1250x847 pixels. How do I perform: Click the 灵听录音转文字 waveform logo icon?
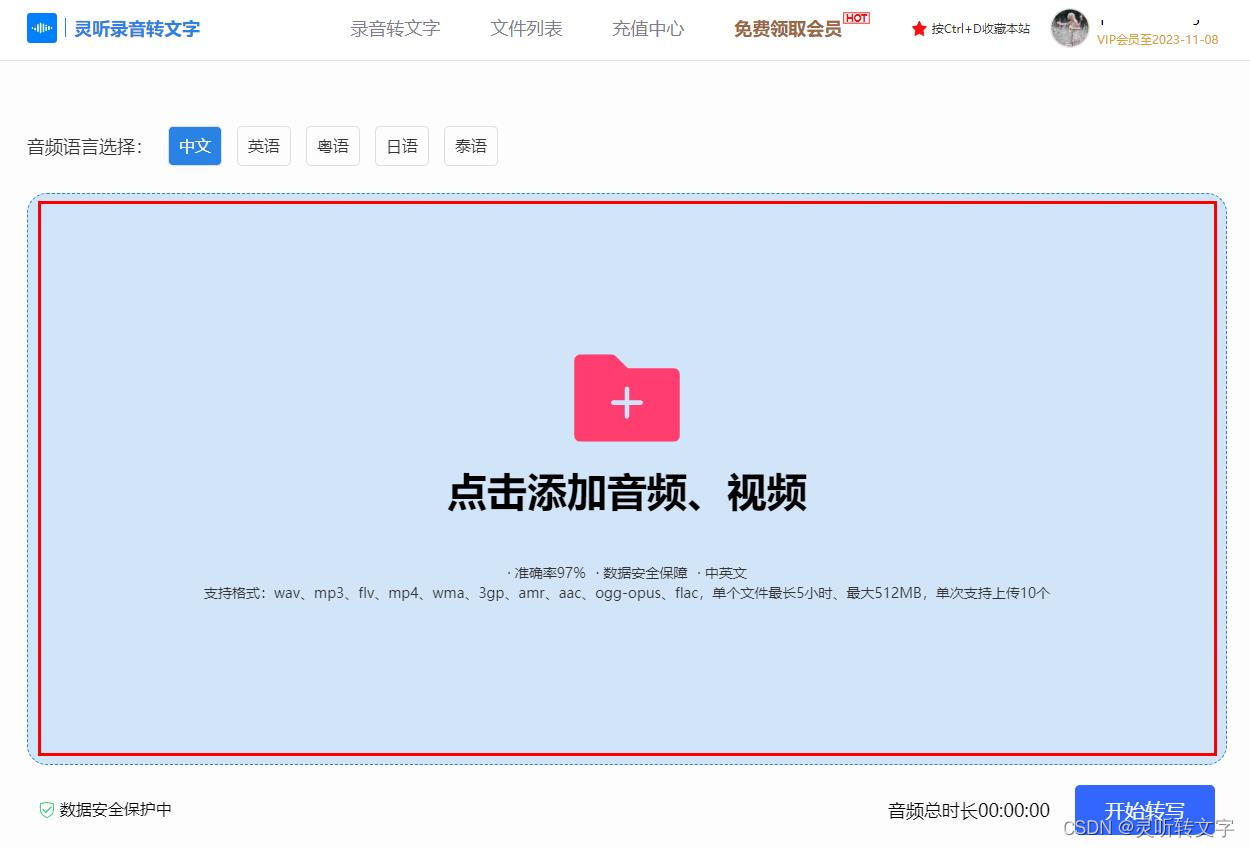[42, 28]
